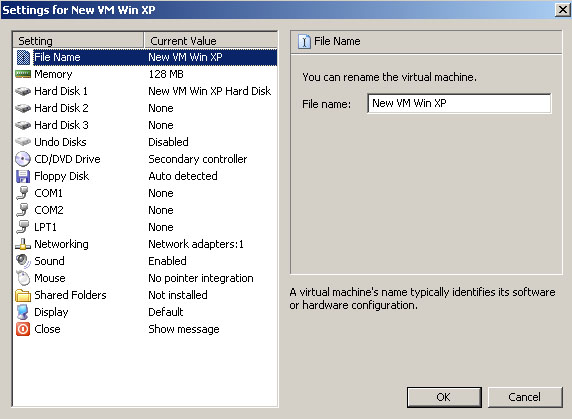572x419 pixels.
Task: Select the CD/DVD Drive disc icon
Action: pyautogui.click(x=23, y=159)
